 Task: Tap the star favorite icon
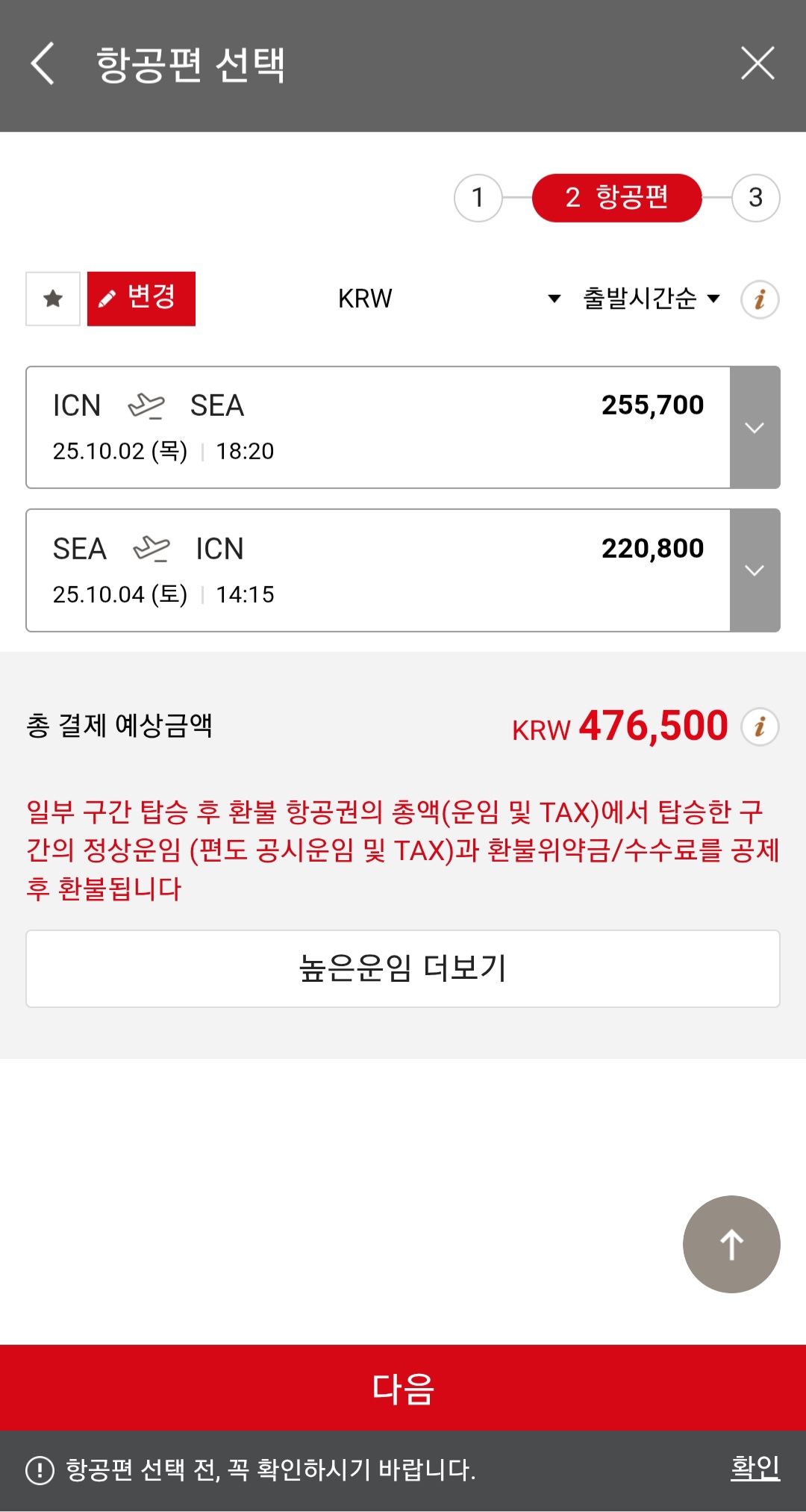tap(53, 299)
